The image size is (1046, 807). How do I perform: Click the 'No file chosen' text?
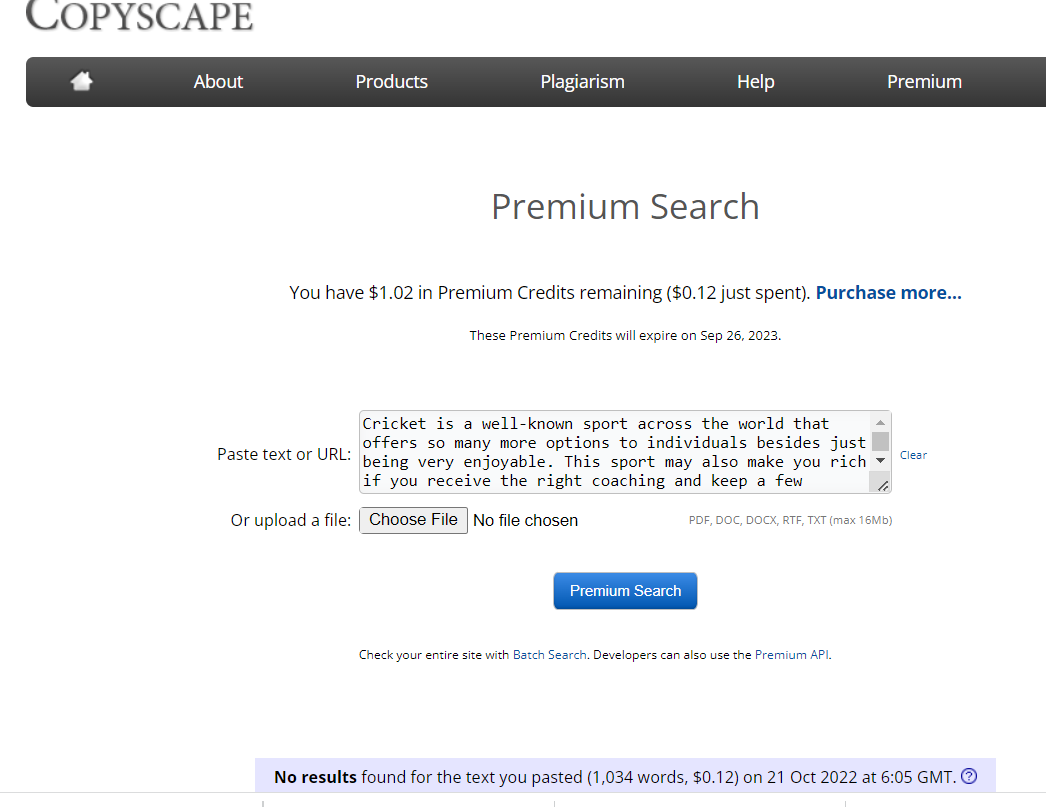525,520
